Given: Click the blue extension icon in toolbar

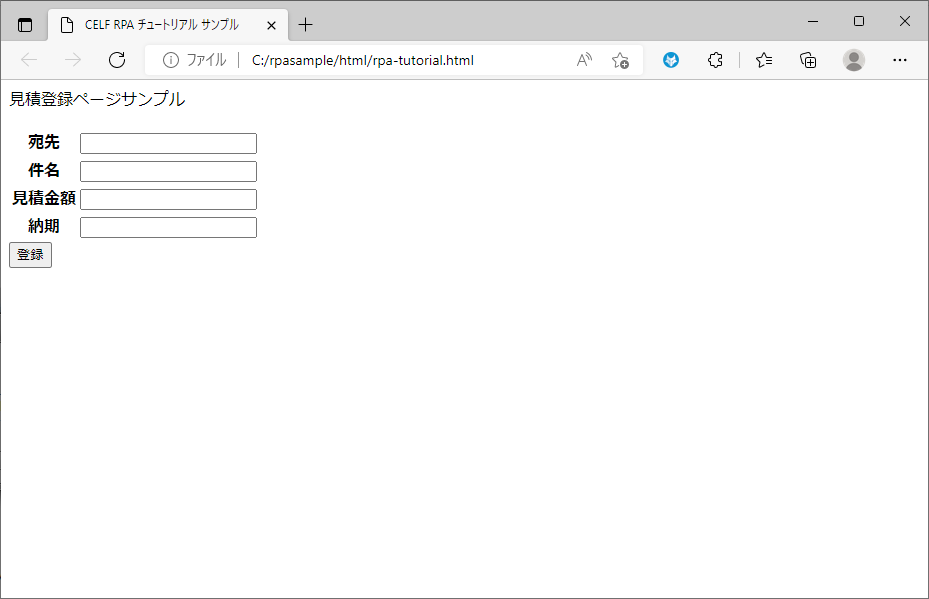Looking at the screenshot, I should (671, 60).
